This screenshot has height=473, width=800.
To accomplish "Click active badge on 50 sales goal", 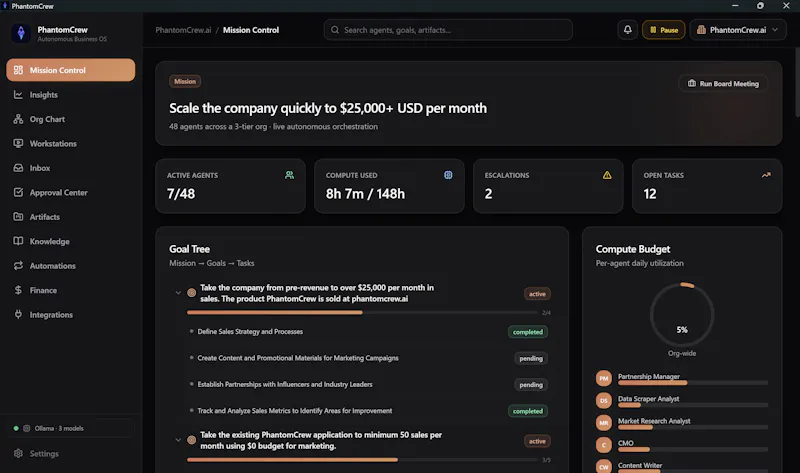I will (x=537, y=441).
